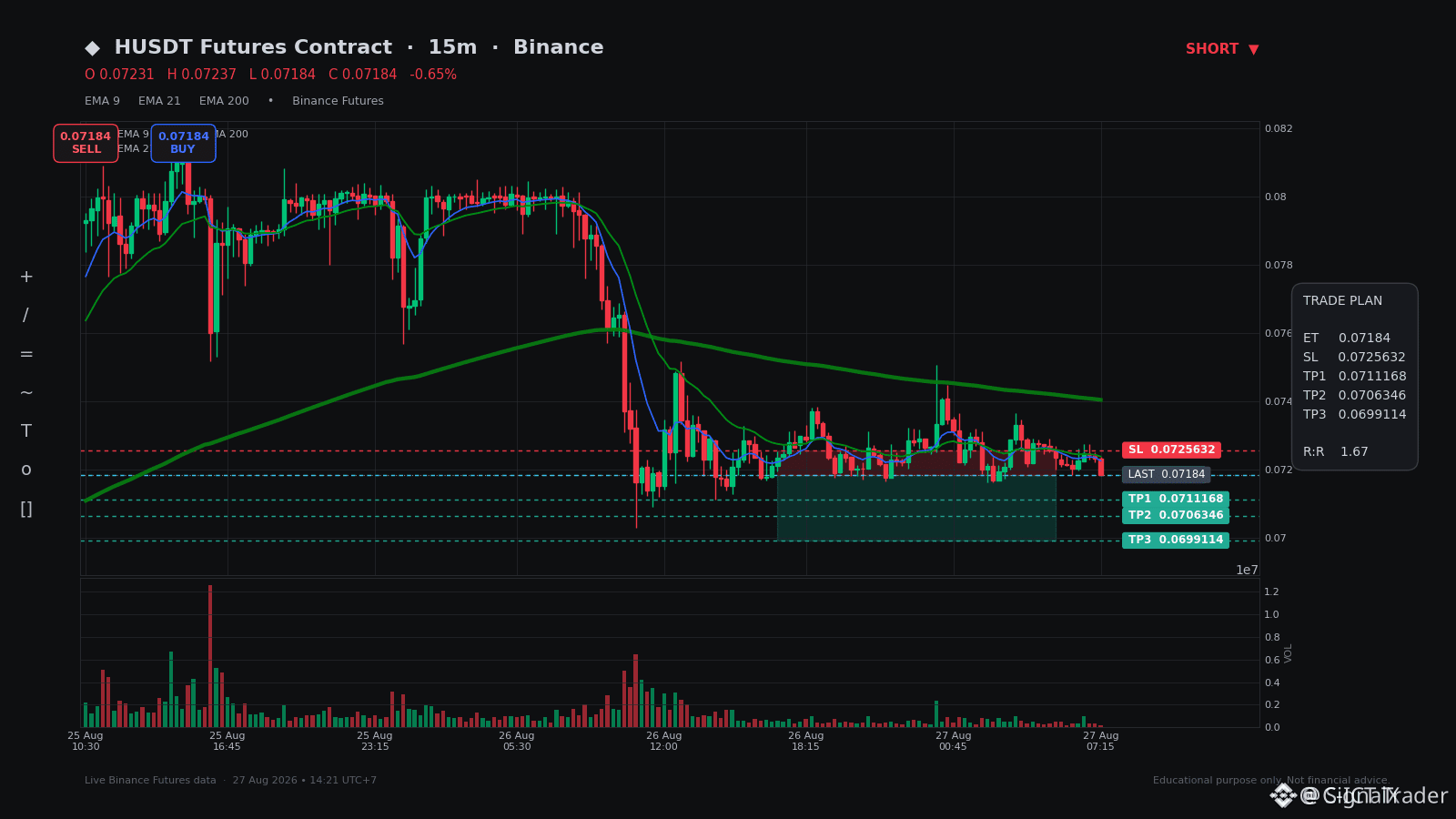Click the diamond symbol icon beside HUSDT title
This screenshot has height=819, width=1456.
pos(92,48)
